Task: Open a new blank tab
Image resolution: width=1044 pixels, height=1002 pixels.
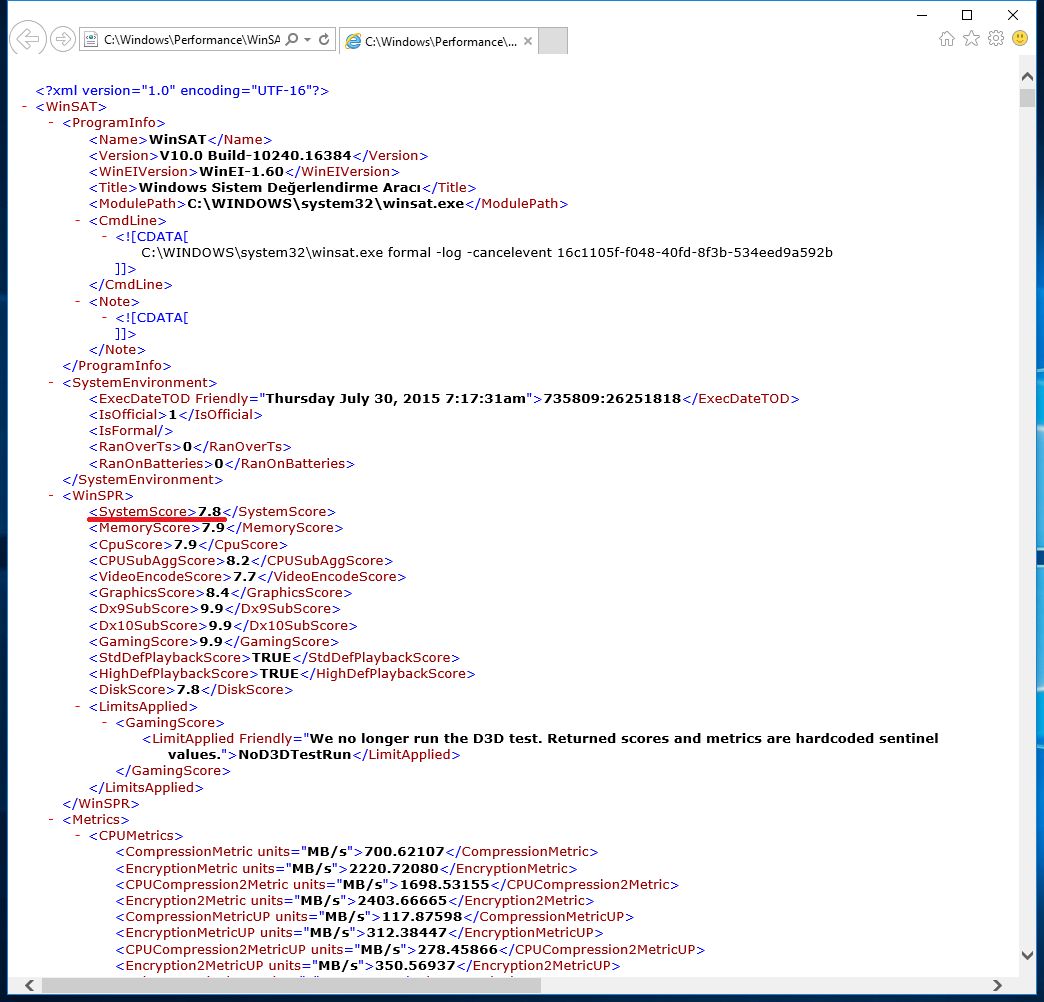Action: coord(553,41)
